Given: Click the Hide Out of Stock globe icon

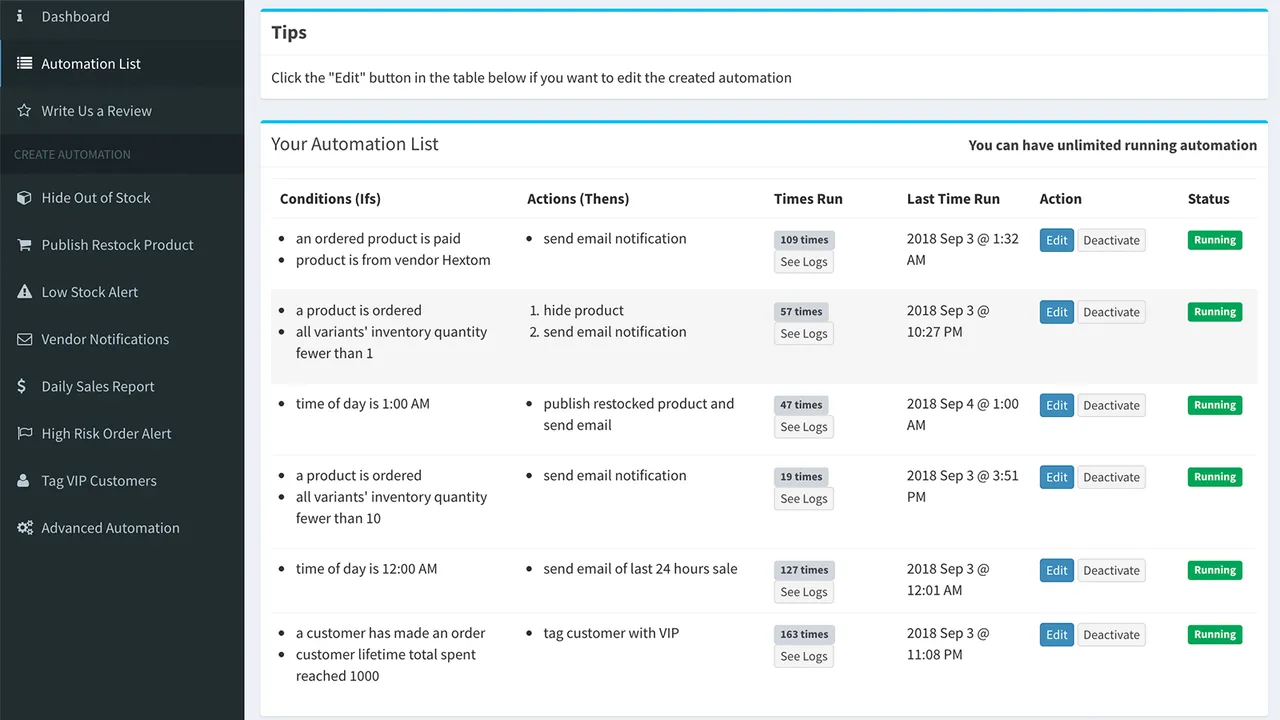Looking at the screenshot, I should point(23,197).
